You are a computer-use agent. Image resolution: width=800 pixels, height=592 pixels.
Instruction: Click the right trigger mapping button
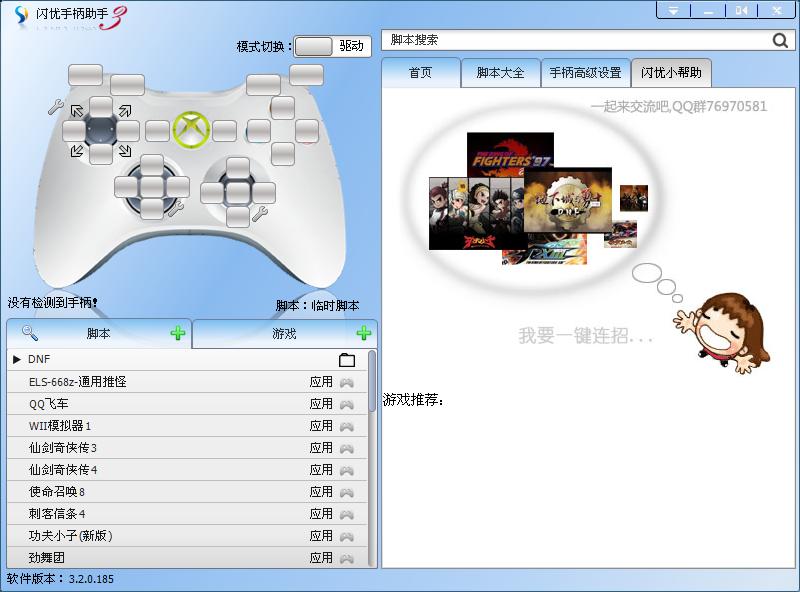(306, 75)
